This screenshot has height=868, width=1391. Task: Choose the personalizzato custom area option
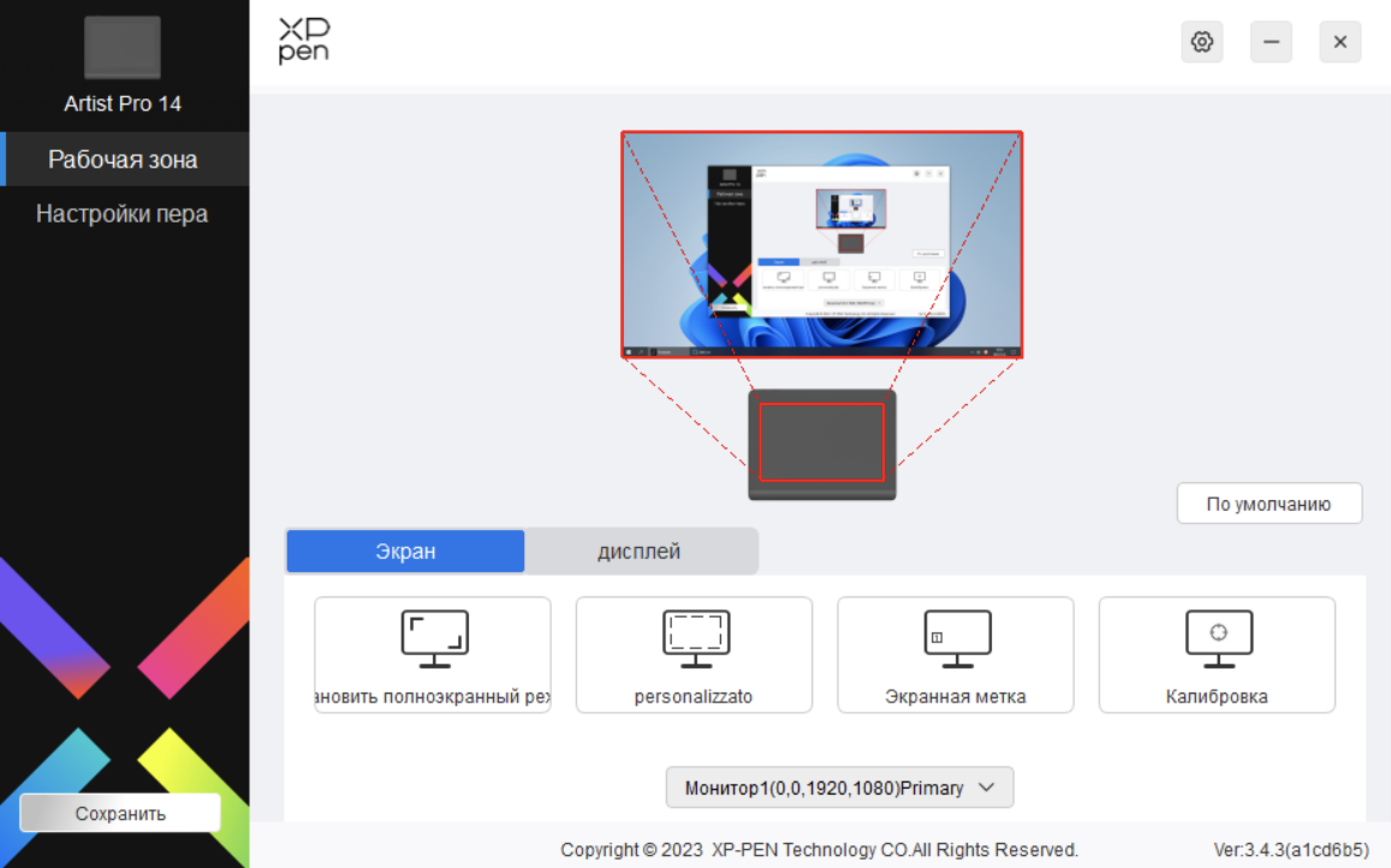(694, 655)
